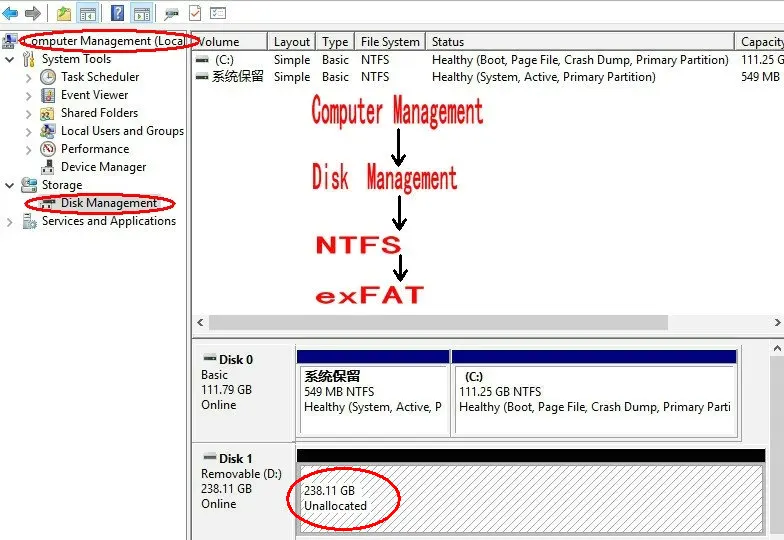The width and height of the screenshot is (784, 540).
Task: Select Task Scheduler in the tree
Action: [100, 77]
